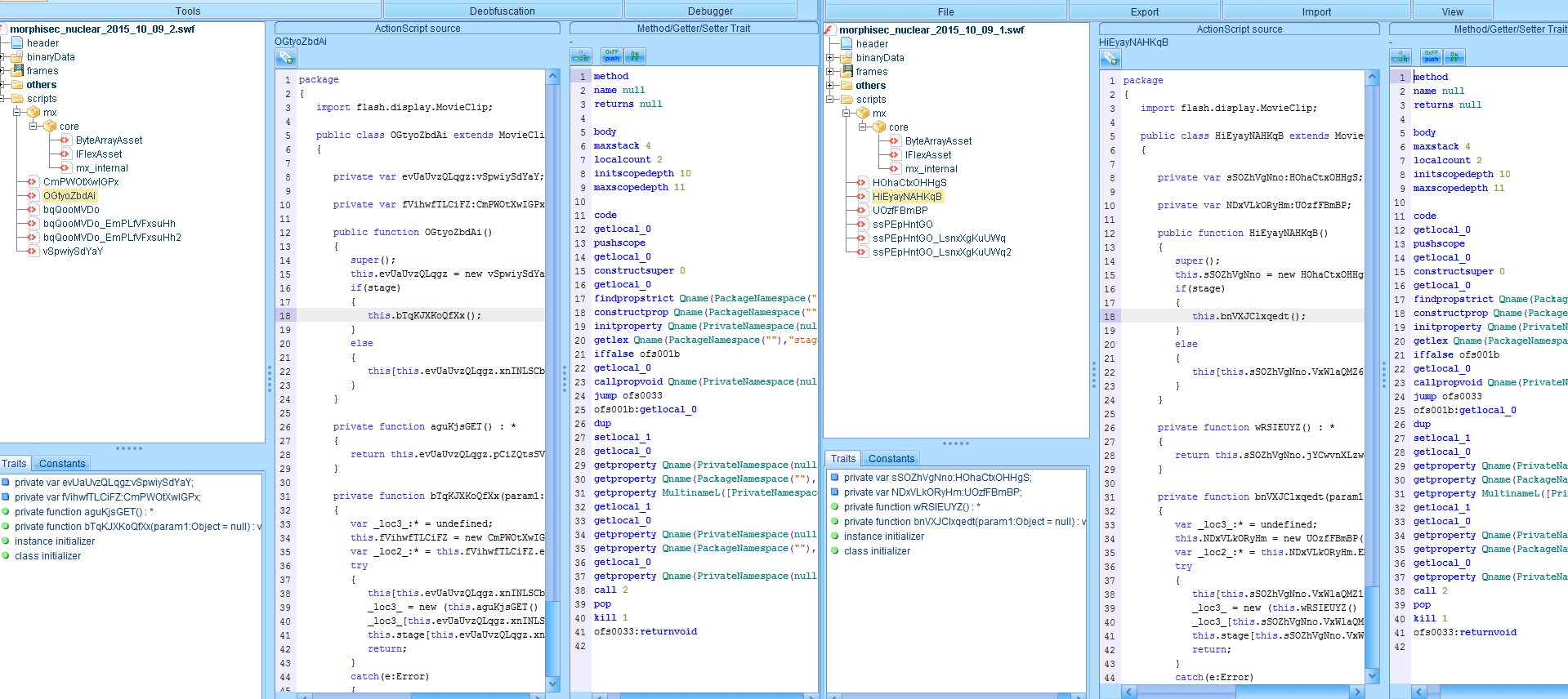This screenshot has height=699, width=1568.
Task: Click the graph view icon in right trait toolbar
Action: pos(1400,57)
